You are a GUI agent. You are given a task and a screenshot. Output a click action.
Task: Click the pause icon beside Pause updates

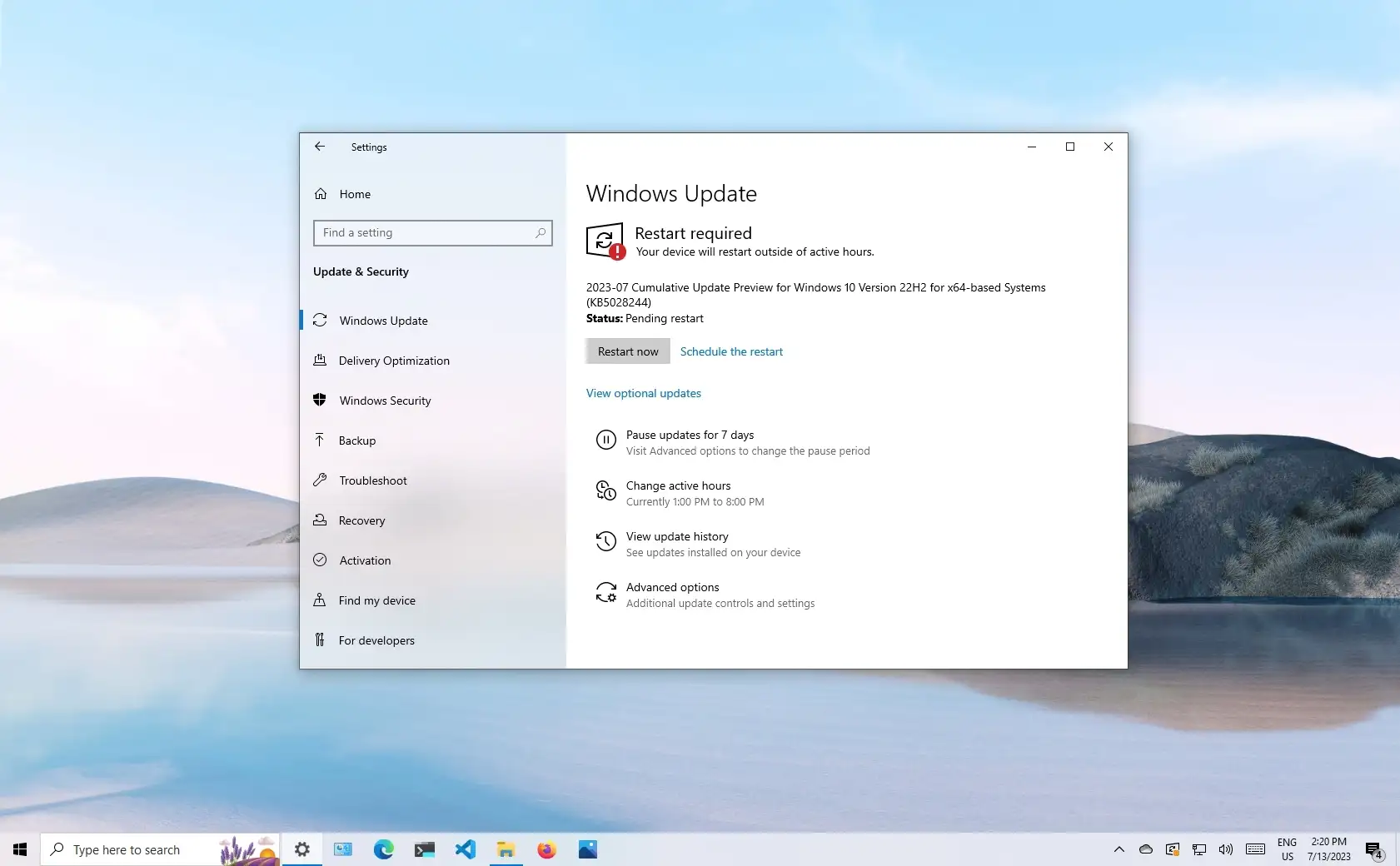tap(606, 440)
